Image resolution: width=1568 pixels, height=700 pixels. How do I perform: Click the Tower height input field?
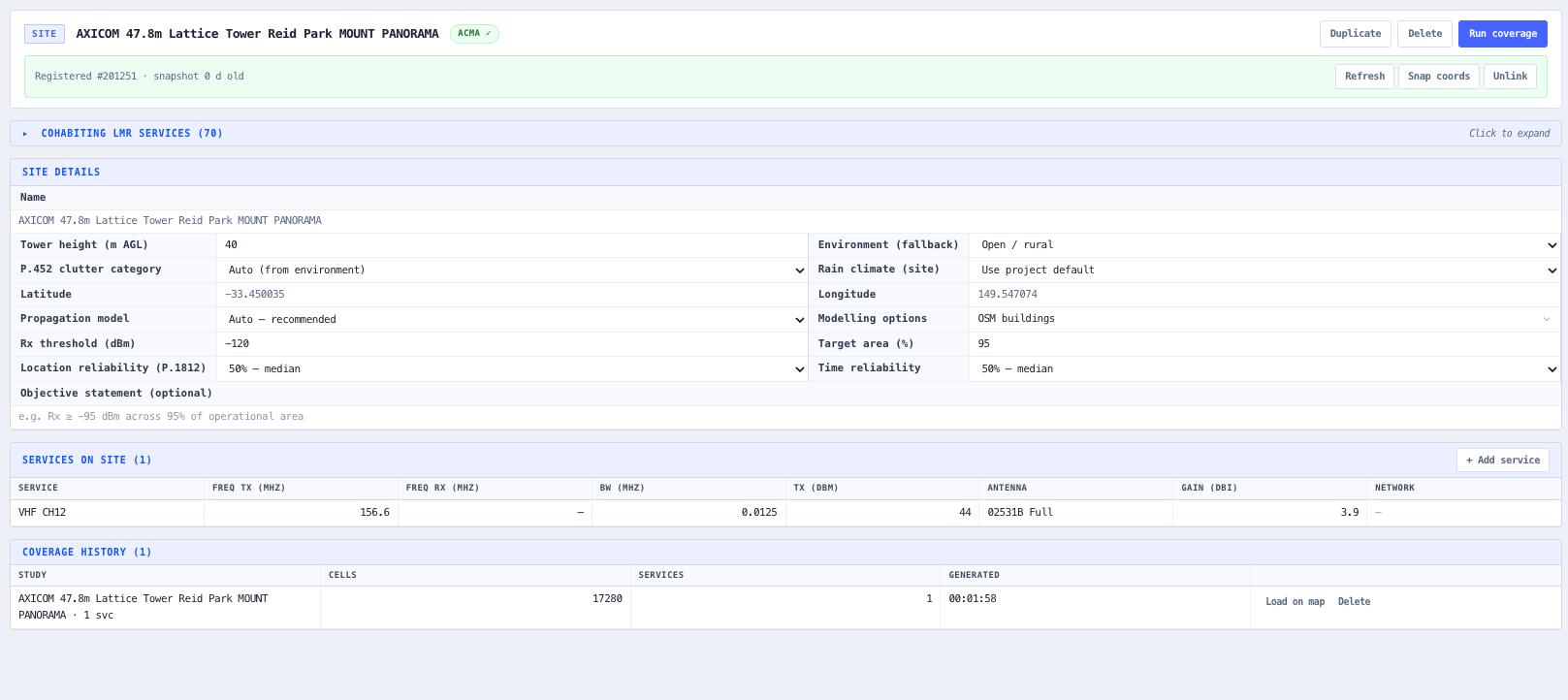coord(512,245)
